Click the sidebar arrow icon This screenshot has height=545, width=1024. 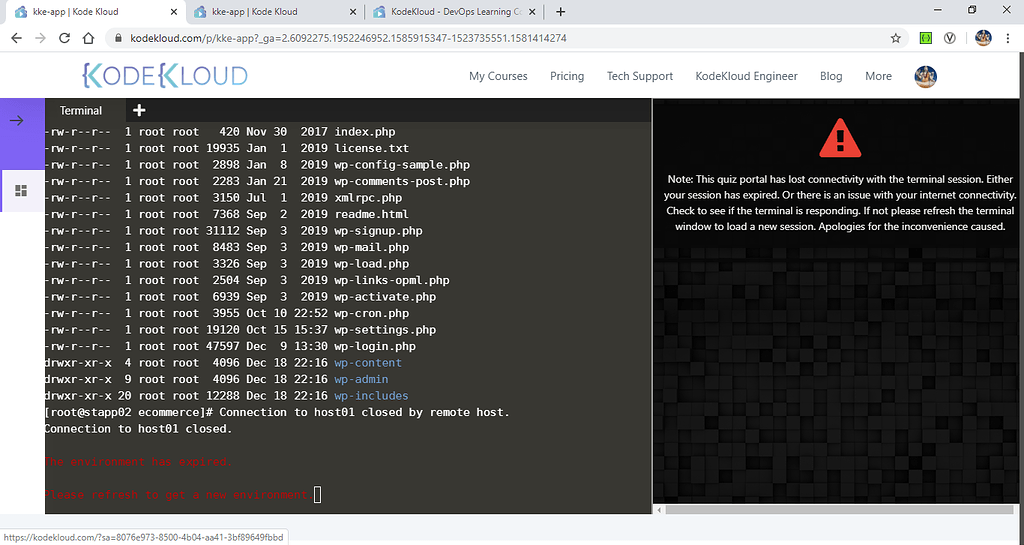point(17,121)
